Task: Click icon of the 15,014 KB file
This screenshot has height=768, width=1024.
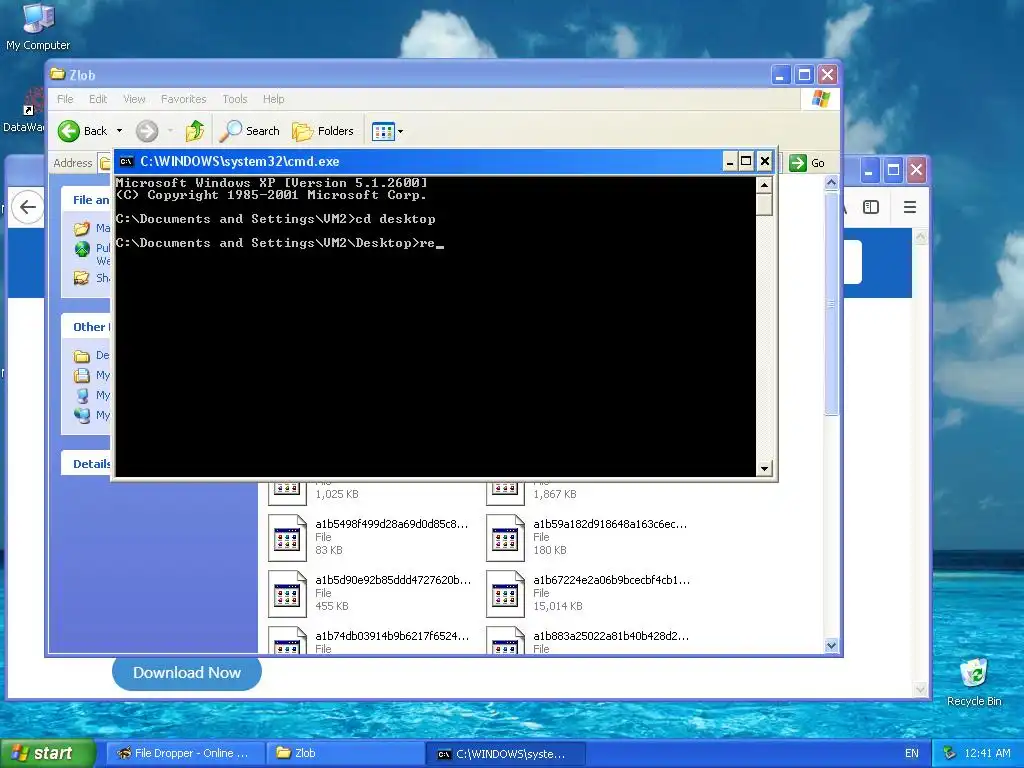Action: (x=505, y=594)
